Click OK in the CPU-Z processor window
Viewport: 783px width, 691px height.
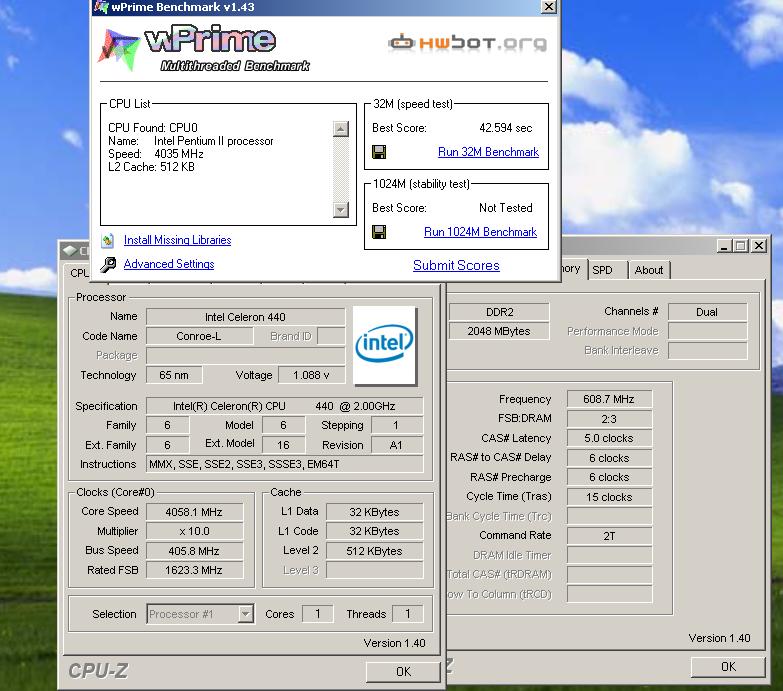coord(403,672)
